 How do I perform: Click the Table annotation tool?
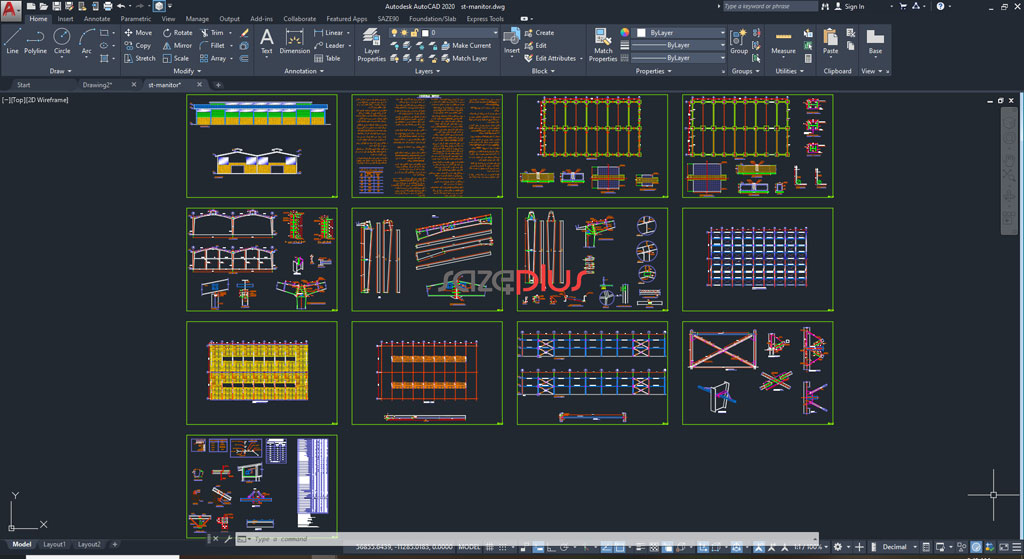pyautogui.click(x=327, y=58)
